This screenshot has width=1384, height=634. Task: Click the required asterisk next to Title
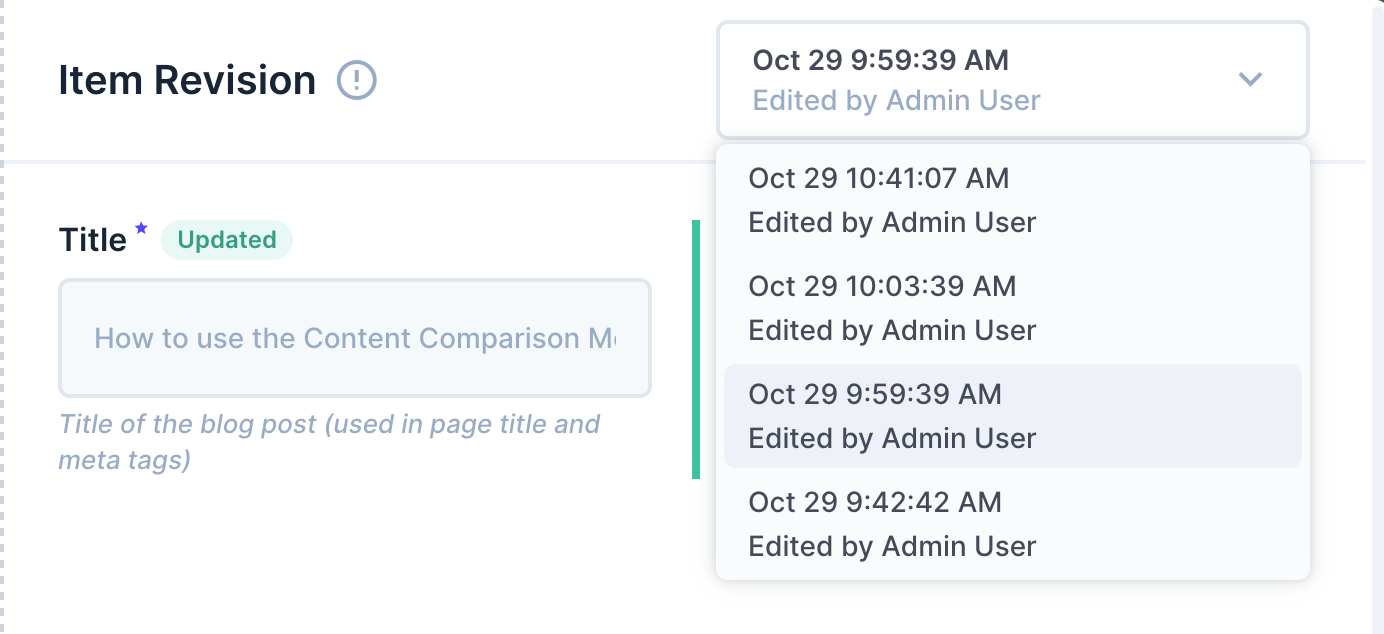pos(141,228)
